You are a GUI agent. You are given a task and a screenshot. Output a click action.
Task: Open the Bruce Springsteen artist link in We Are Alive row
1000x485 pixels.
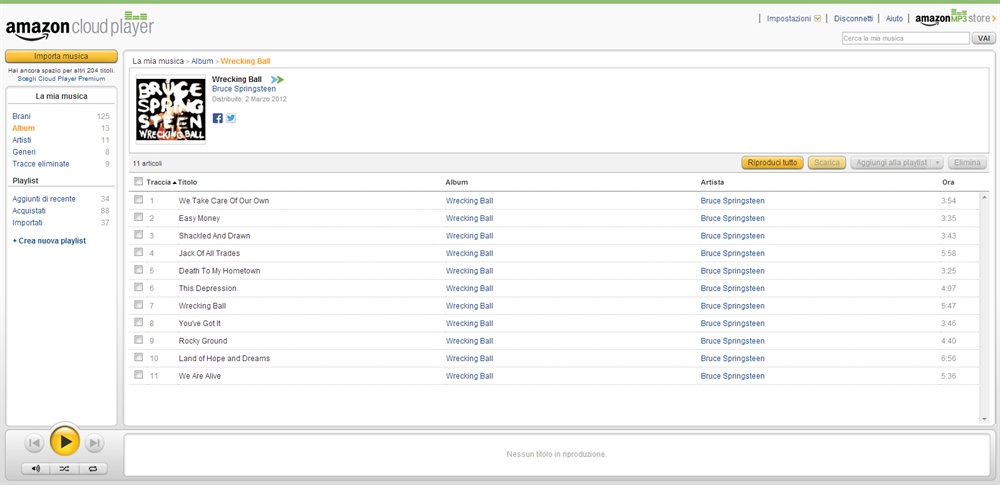(732, 376)
